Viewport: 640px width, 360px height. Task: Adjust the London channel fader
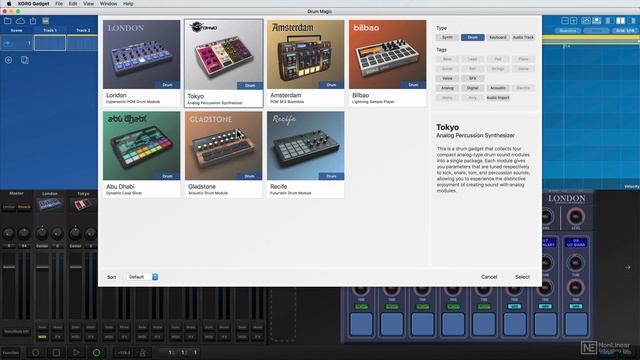click(42, 267)
